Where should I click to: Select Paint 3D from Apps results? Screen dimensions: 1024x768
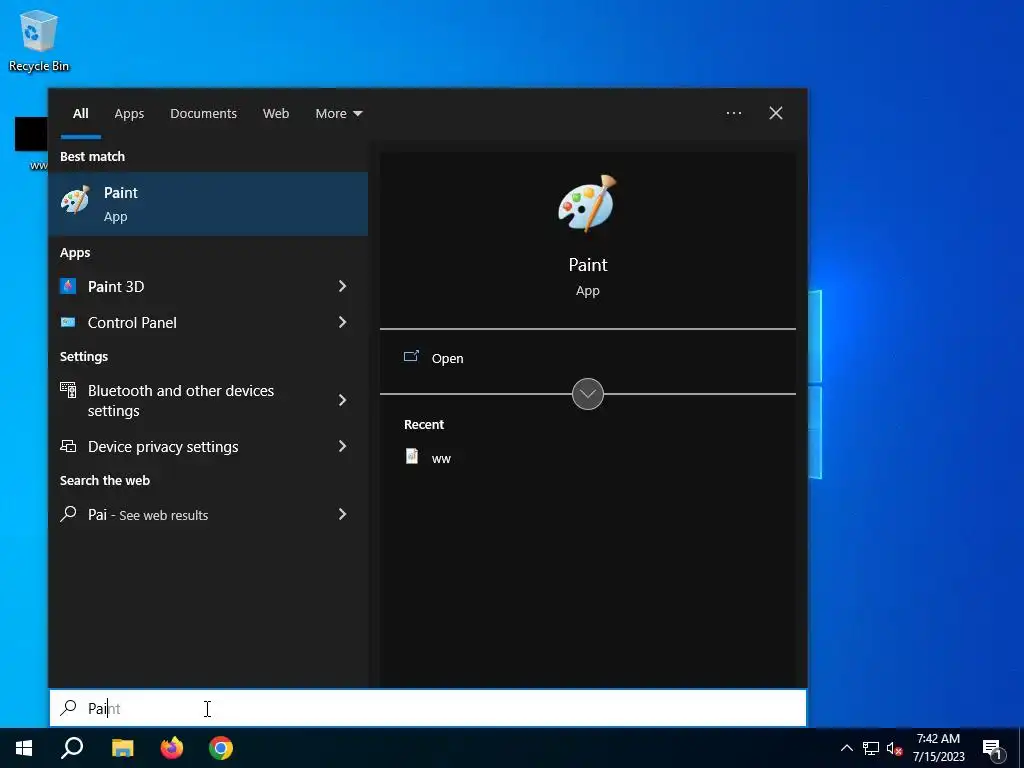pos(208,286)
